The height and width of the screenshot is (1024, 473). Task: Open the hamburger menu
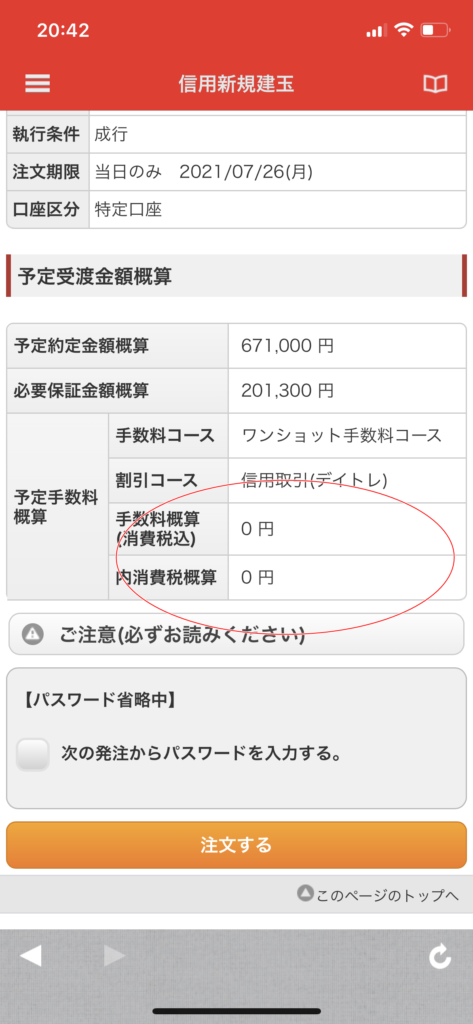(37, 83)
